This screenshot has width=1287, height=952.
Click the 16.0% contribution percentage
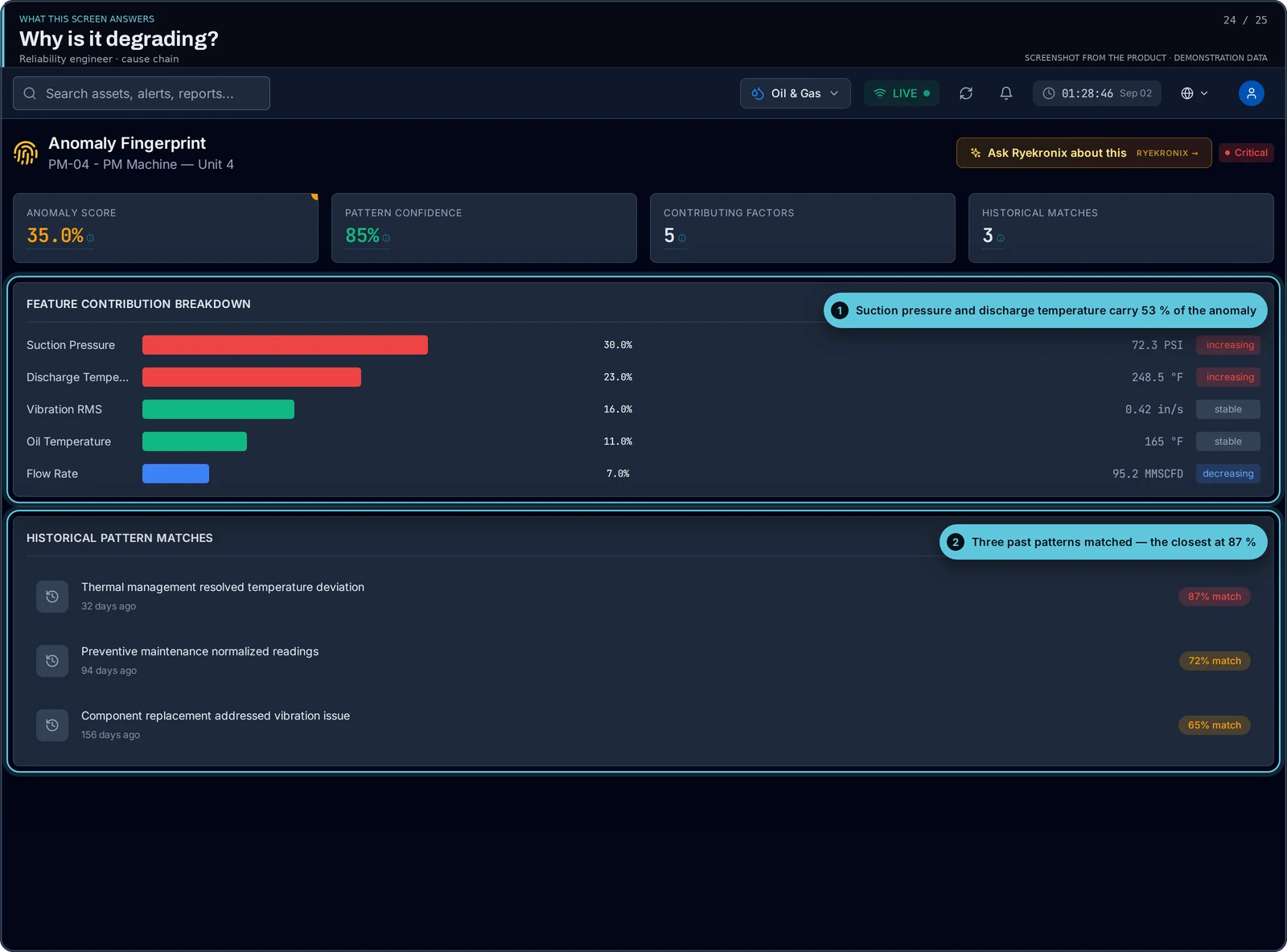[x=618, y=409]
